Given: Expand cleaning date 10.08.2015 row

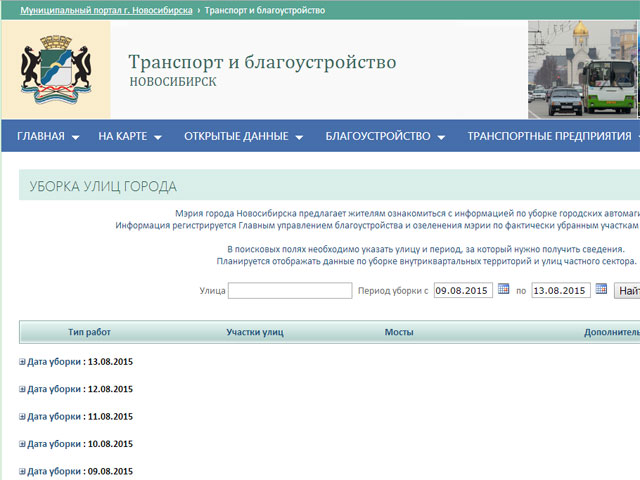Looking at the screenshot, I should coord(23,444).
